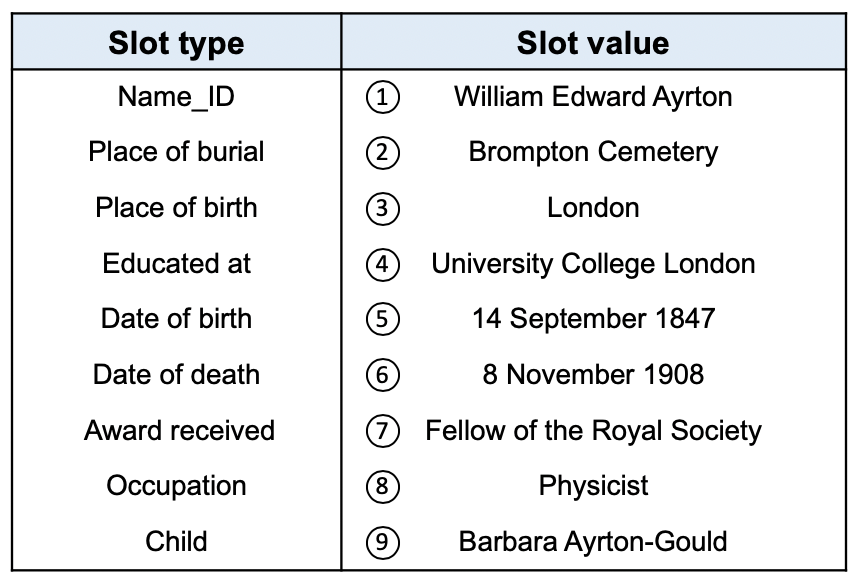Select the "Award received" slot type
The height and width of the screenshot is (584, 858).
[x=179, y=431]
